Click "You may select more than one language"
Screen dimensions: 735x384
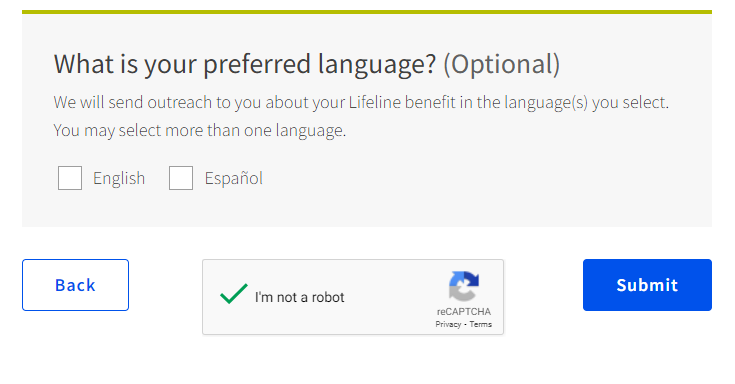(200, 130)
